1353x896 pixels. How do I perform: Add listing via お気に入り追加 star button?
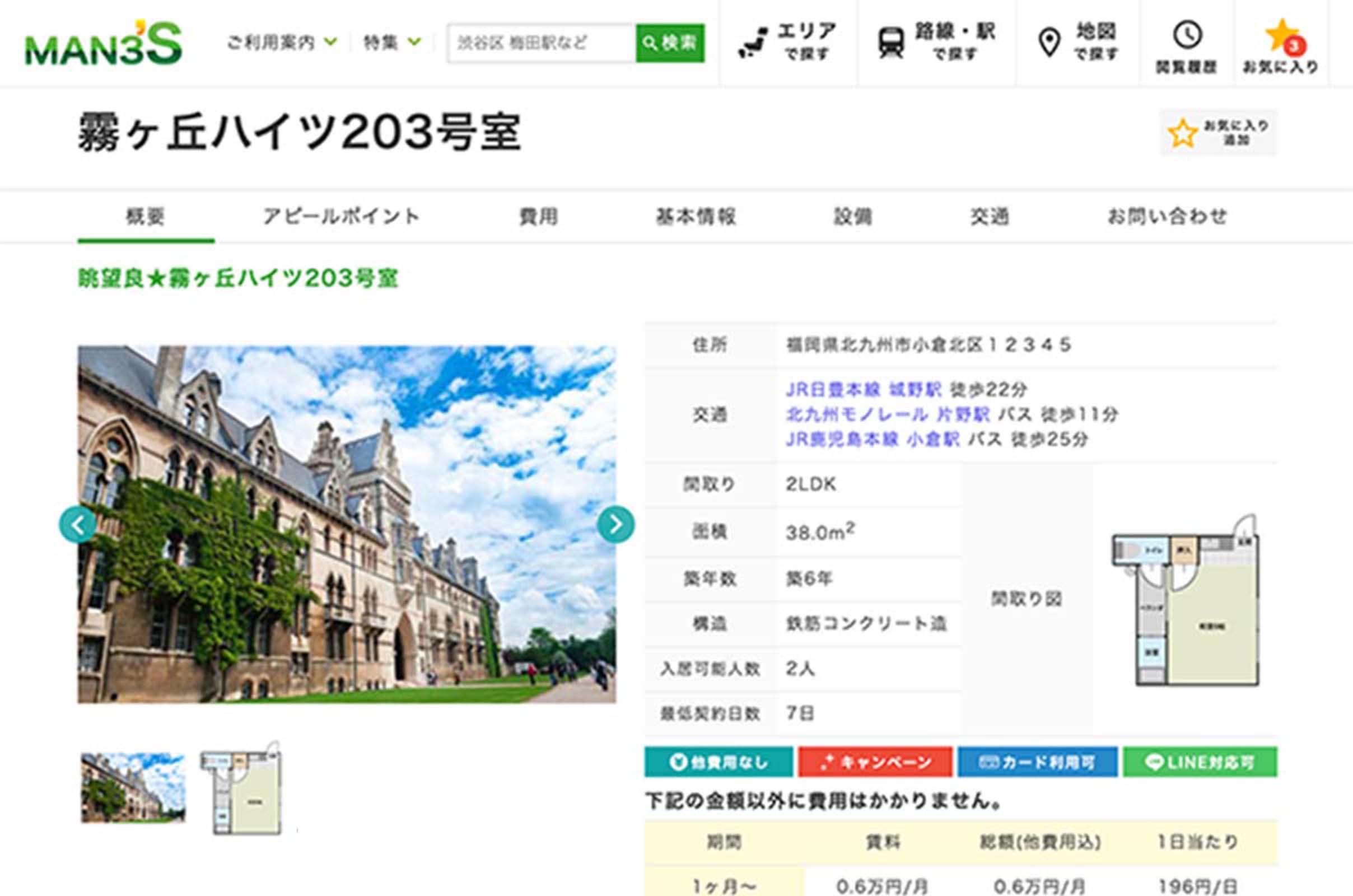click(1218, 133)
